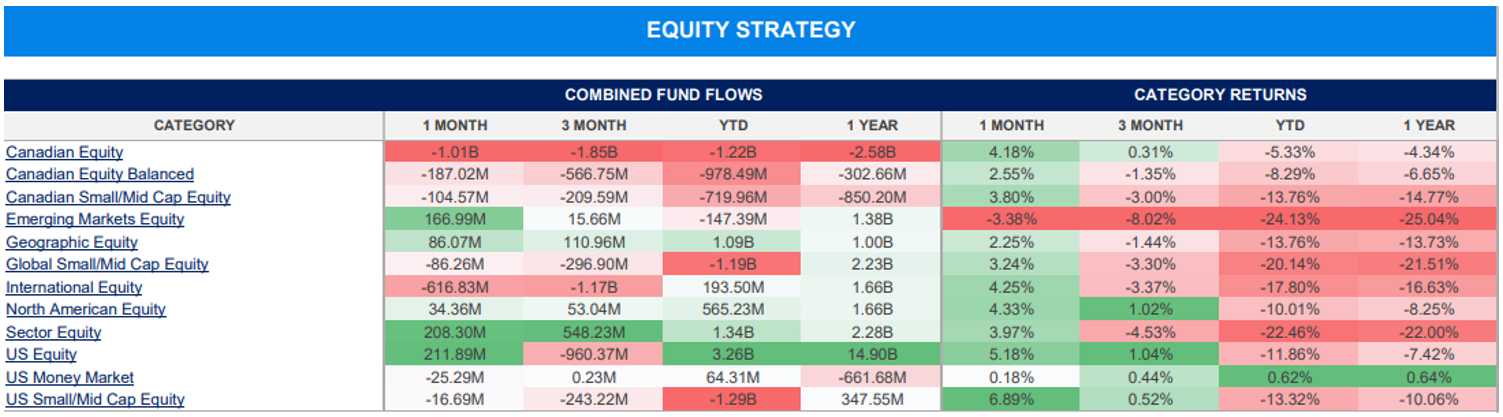Open the Canadian Equity category link

pos(64,152)
